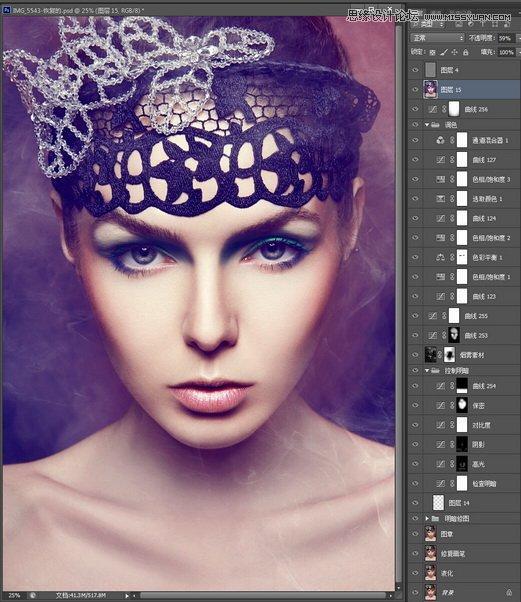Click the lock all padlock icon
This screenshot has height=602, width=521.
tap(465, 52)
